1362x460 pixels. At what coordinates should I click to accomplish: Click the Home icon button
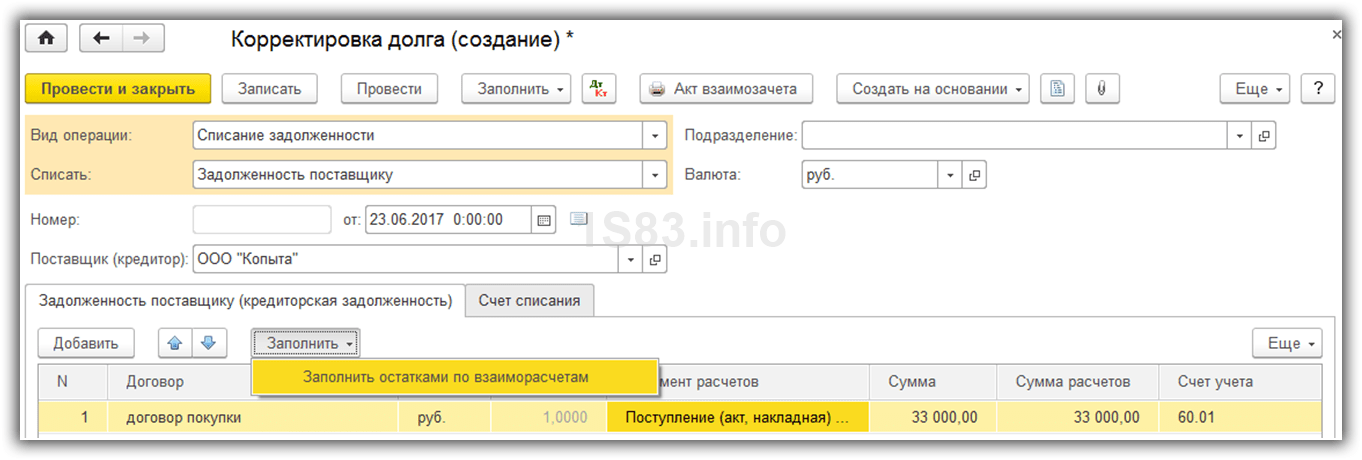point(46,39)
